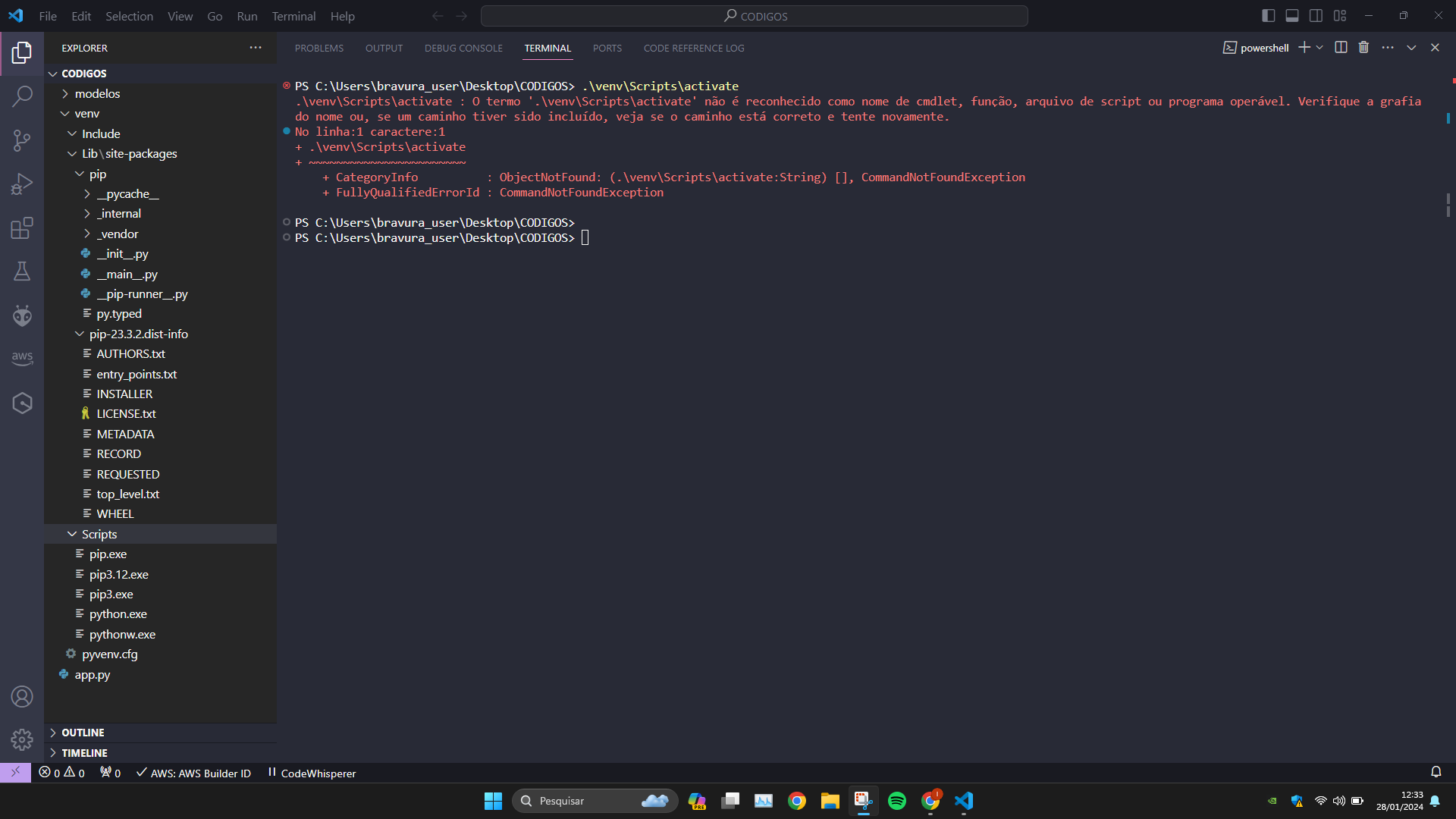The image size is (1456, 819).
Task: Open the Run and Debug icon in sidebar
Action: (22, 184)
